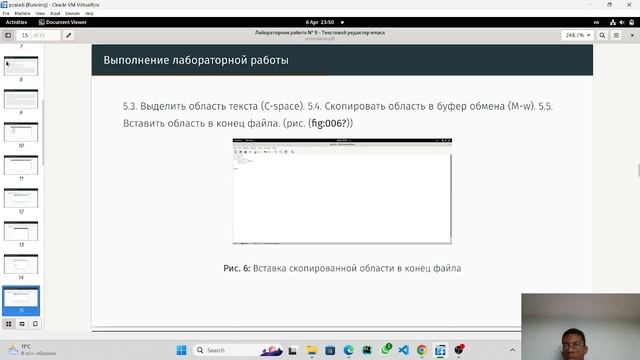Viewport: 640px width, 360px height.
Task: Select the highlighted page 15 thumbnail
Action: (x=21, y=300)
